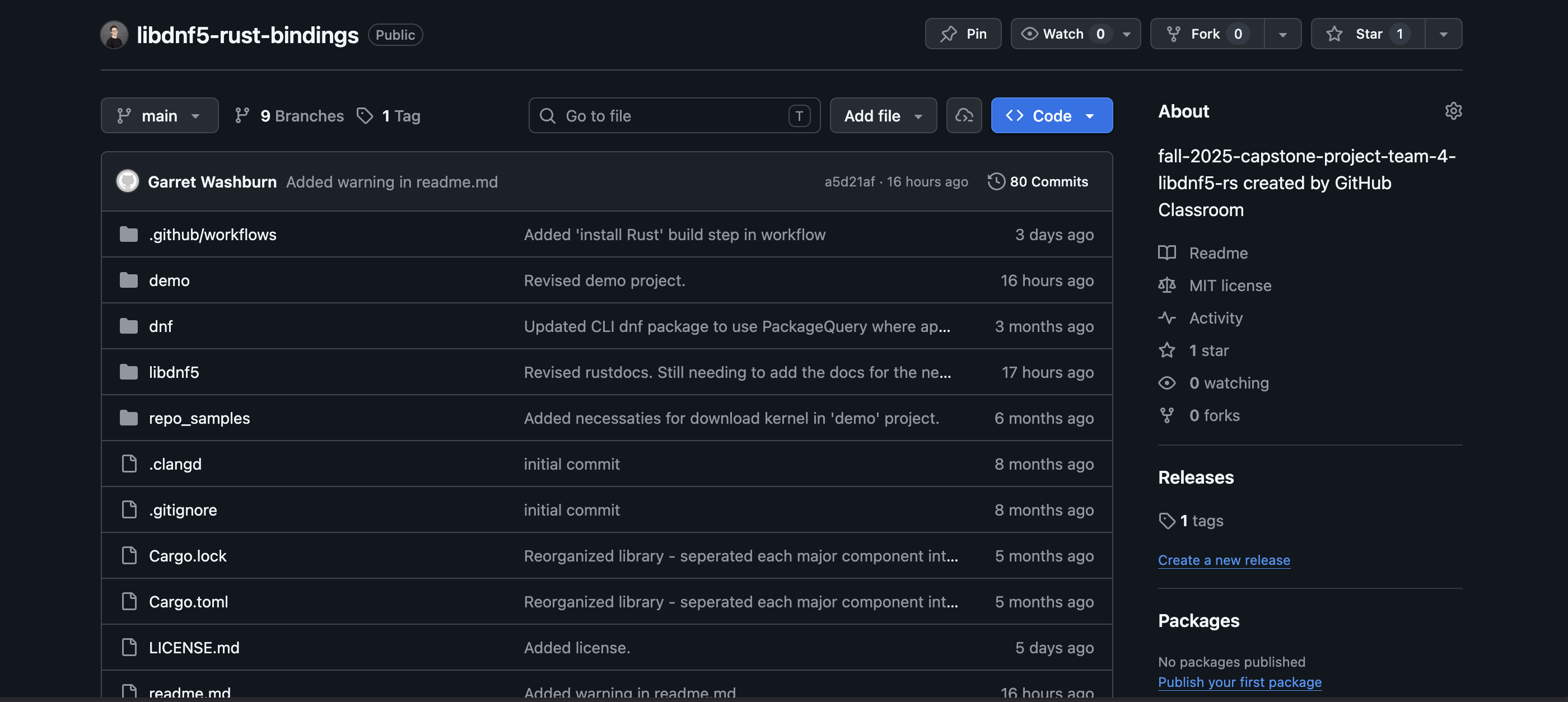
Task: Click the dnf folder icon
Action: 128,326
